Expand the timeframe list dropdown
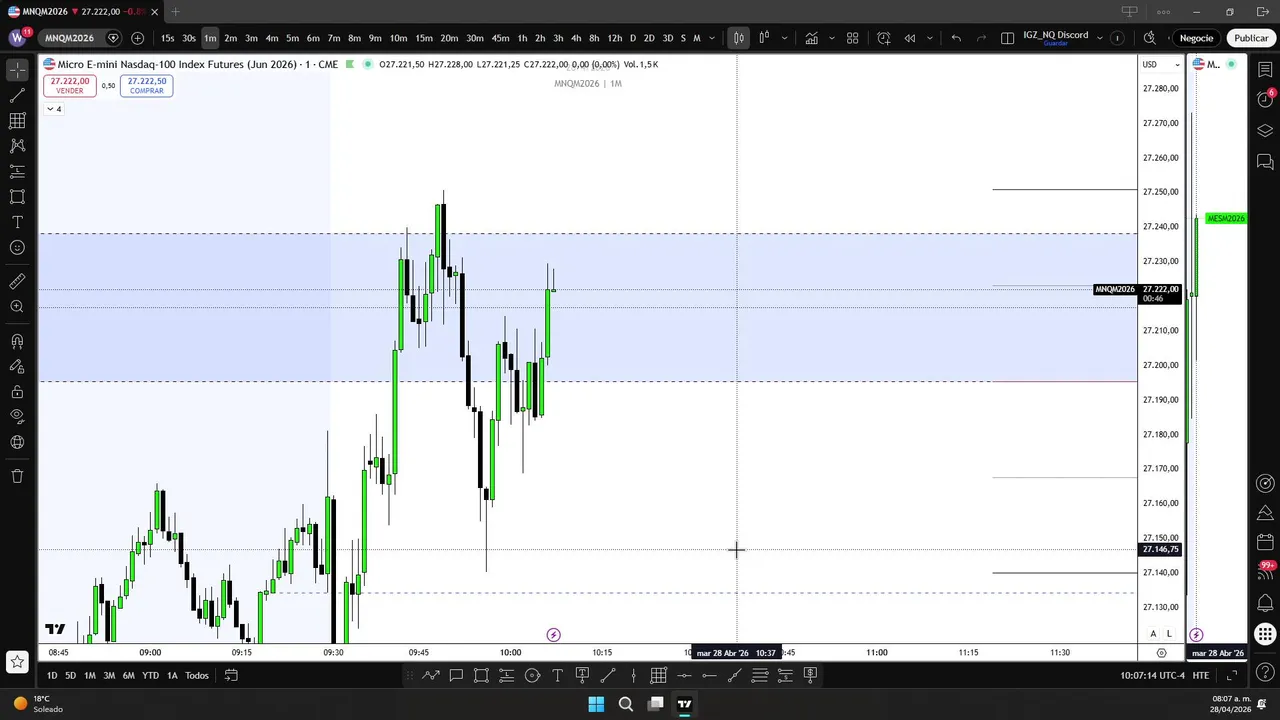 click(x=712, y=38)
